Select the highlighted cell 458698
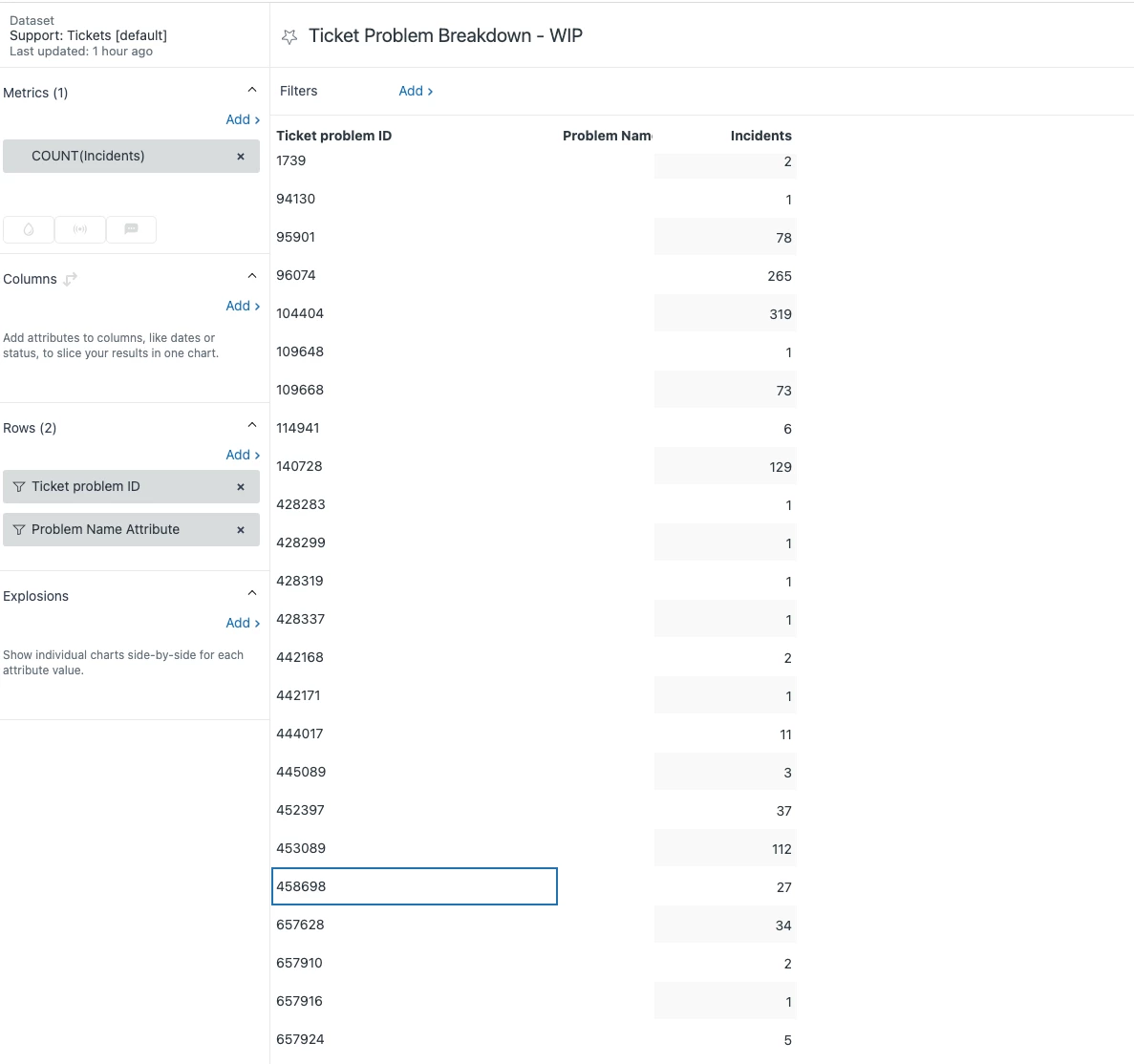1134x1064 pixels. 415,886
